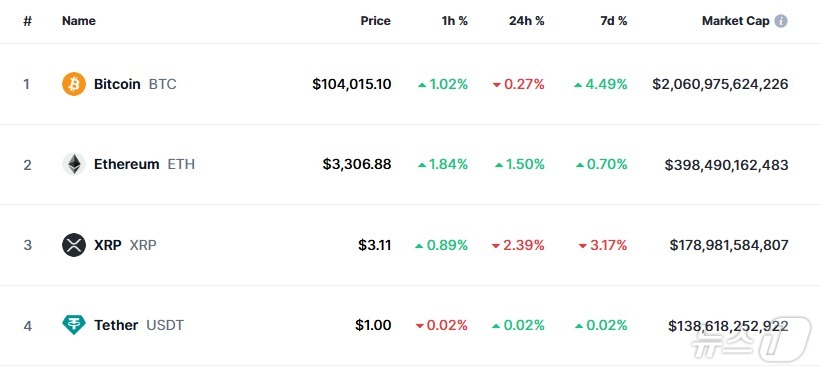
Task: Open the Market Cap info icon
Action: pyautogui.click(x=781, y=21)
